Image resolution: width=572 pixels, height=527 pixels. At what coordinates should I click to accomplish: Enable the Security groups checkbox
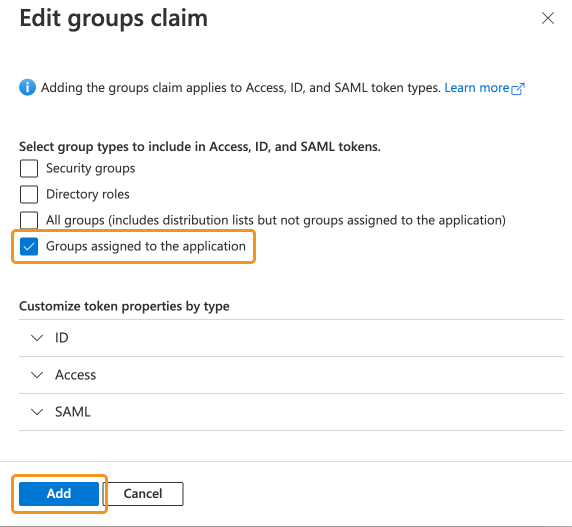point(29,168)
